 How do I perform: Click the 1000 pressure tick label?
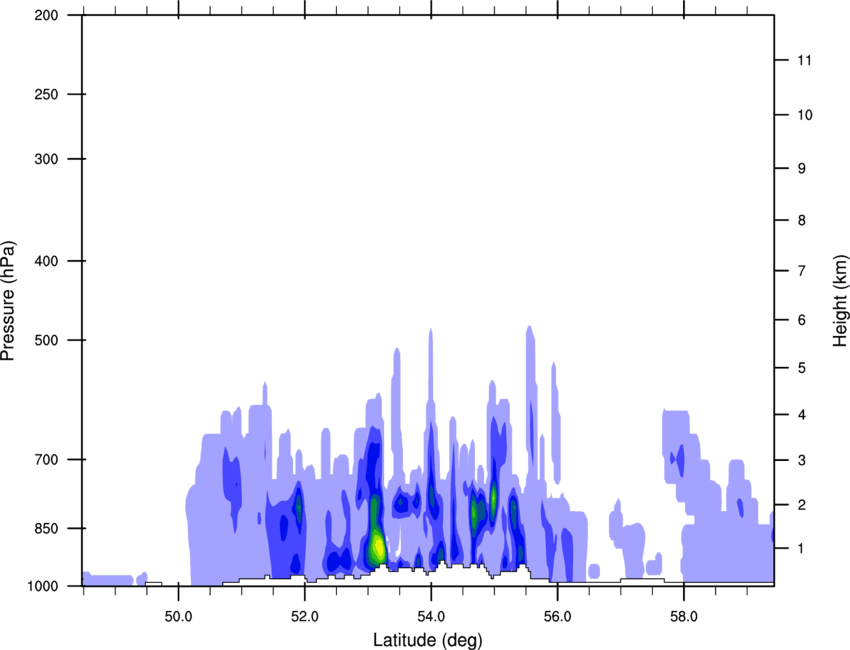[x=42, y=586]
